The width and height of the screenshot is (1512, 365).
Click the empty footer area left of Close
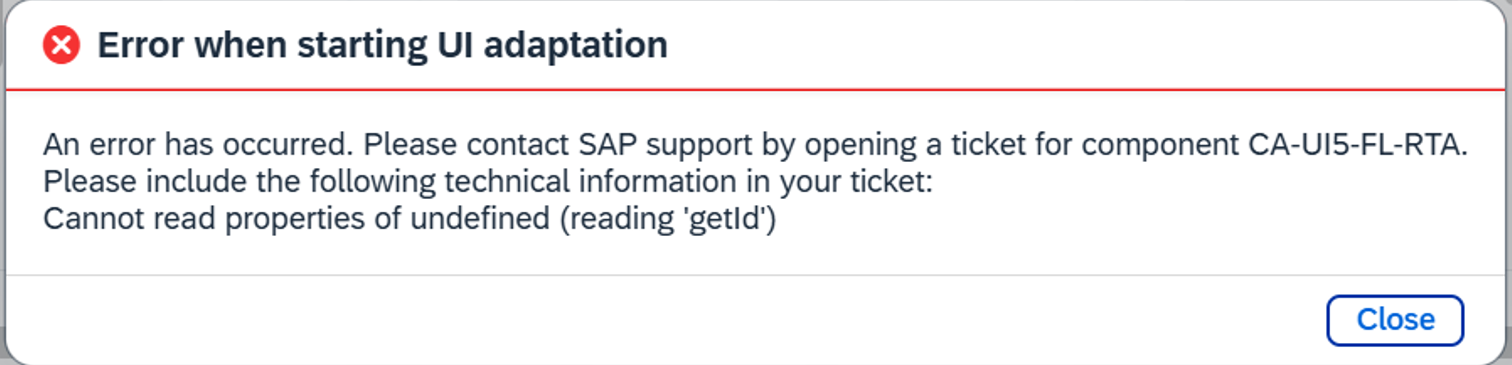click(660, 319)
